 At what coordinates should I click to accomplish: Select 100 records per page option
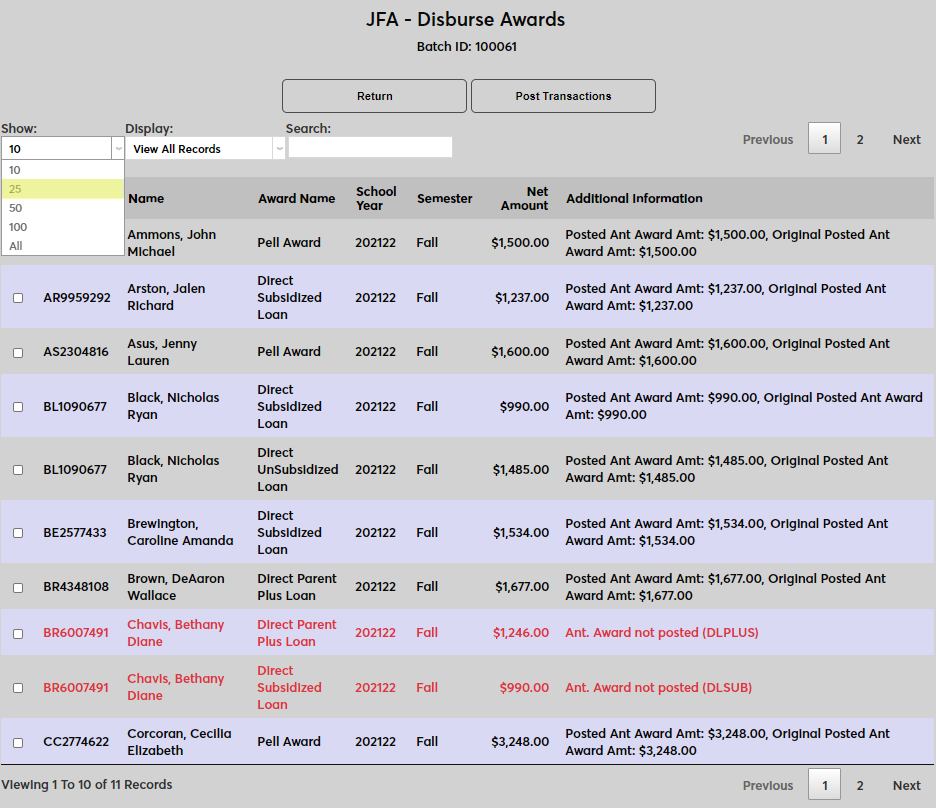62,227
